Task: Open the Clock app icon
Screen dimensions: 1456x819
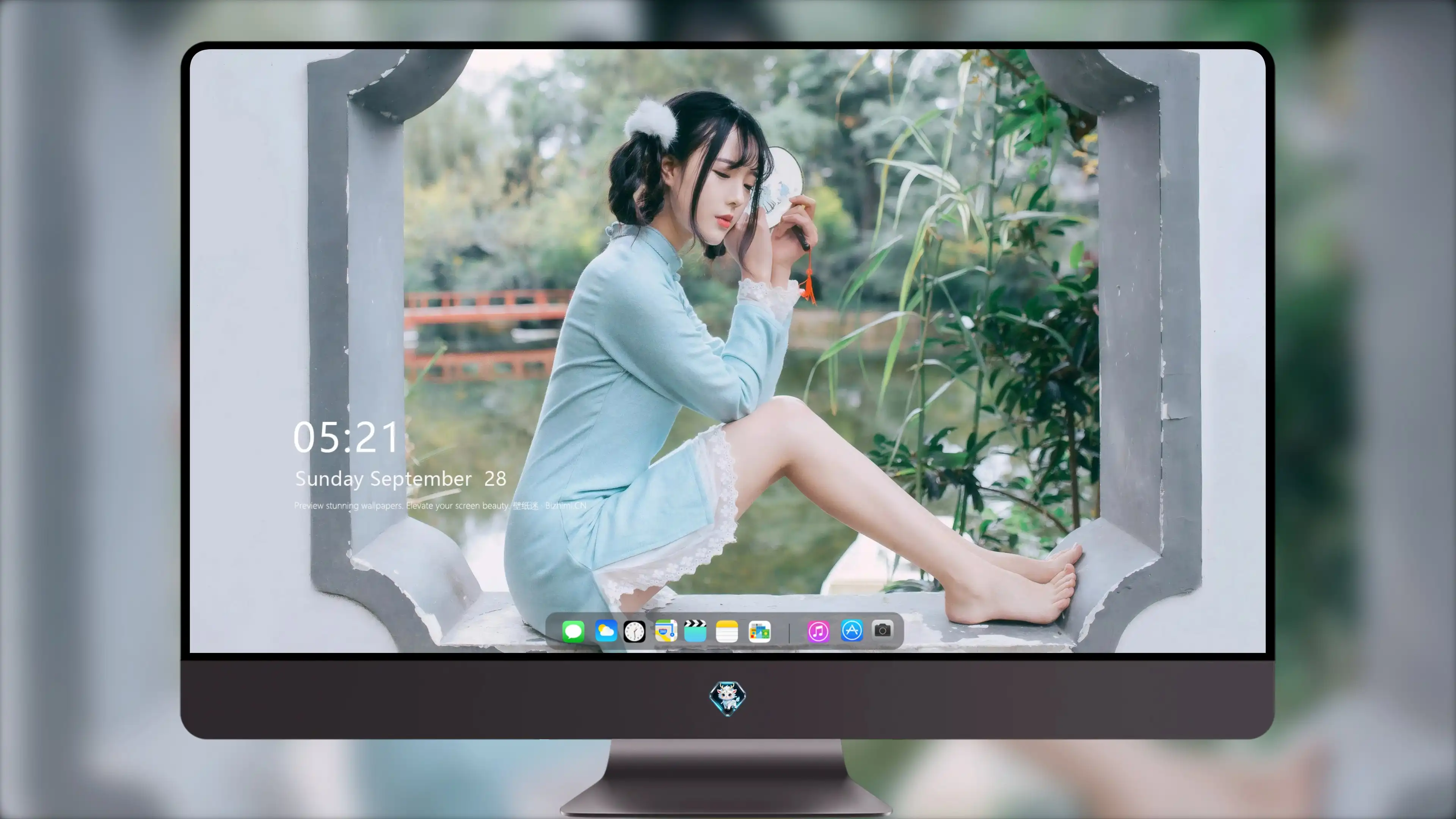Action: click(x=634, y=631)
